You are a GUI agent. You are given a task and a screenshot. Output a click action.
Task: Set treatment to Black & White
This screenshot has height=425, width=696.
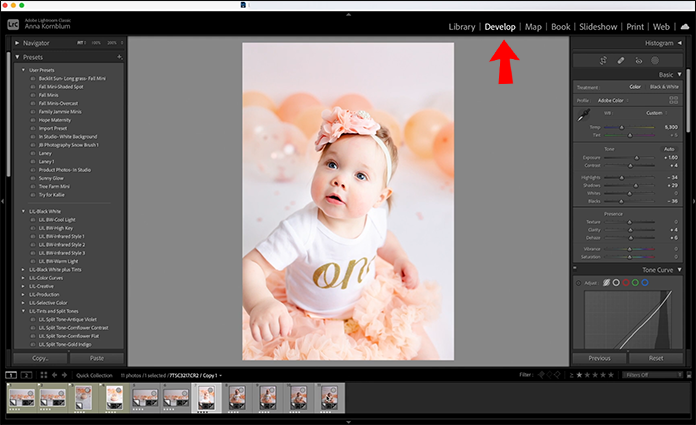click(662, 87)
